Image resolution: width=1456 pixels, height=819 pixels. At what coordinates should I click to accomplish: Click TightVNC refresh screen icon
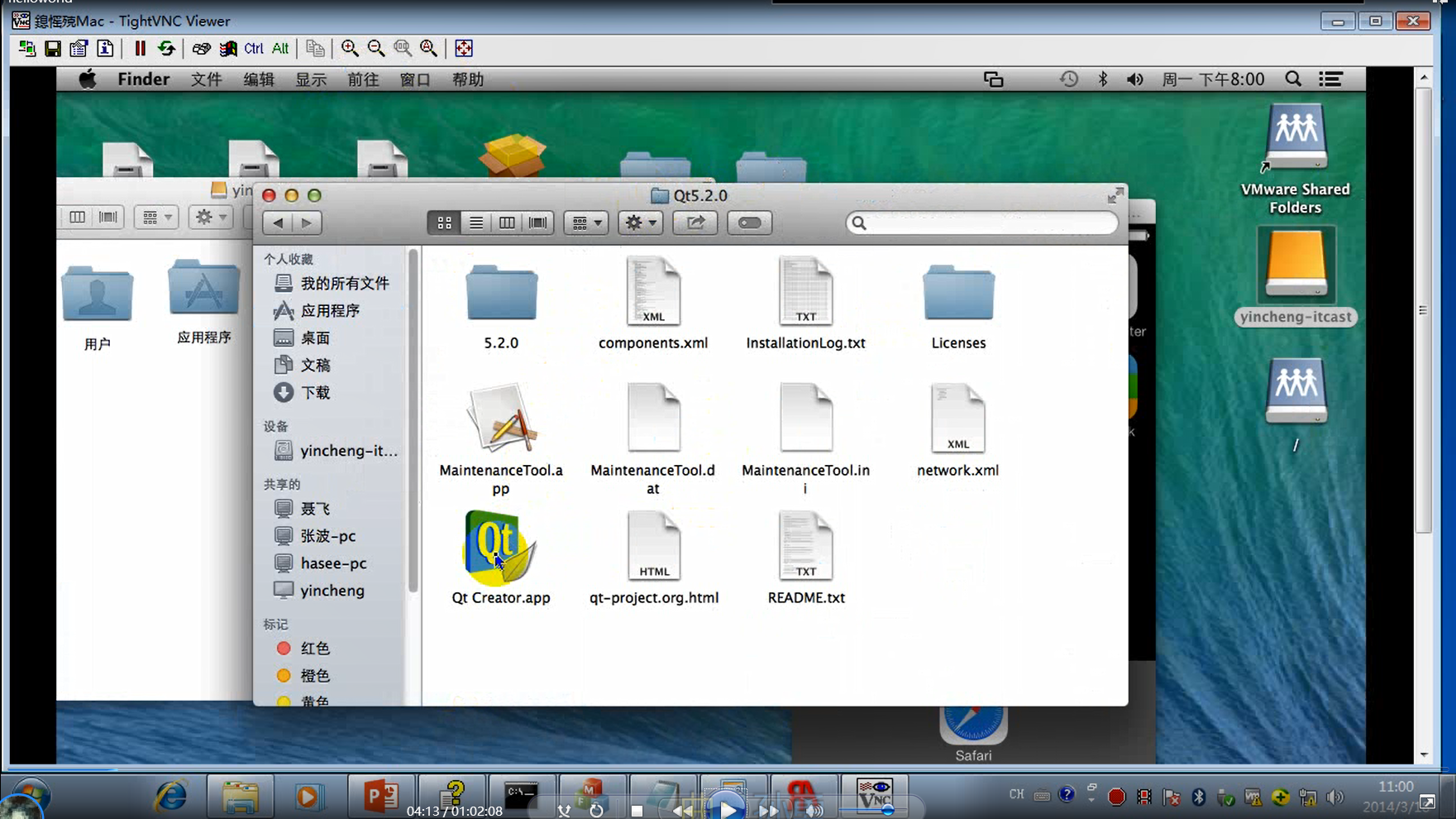166,48
